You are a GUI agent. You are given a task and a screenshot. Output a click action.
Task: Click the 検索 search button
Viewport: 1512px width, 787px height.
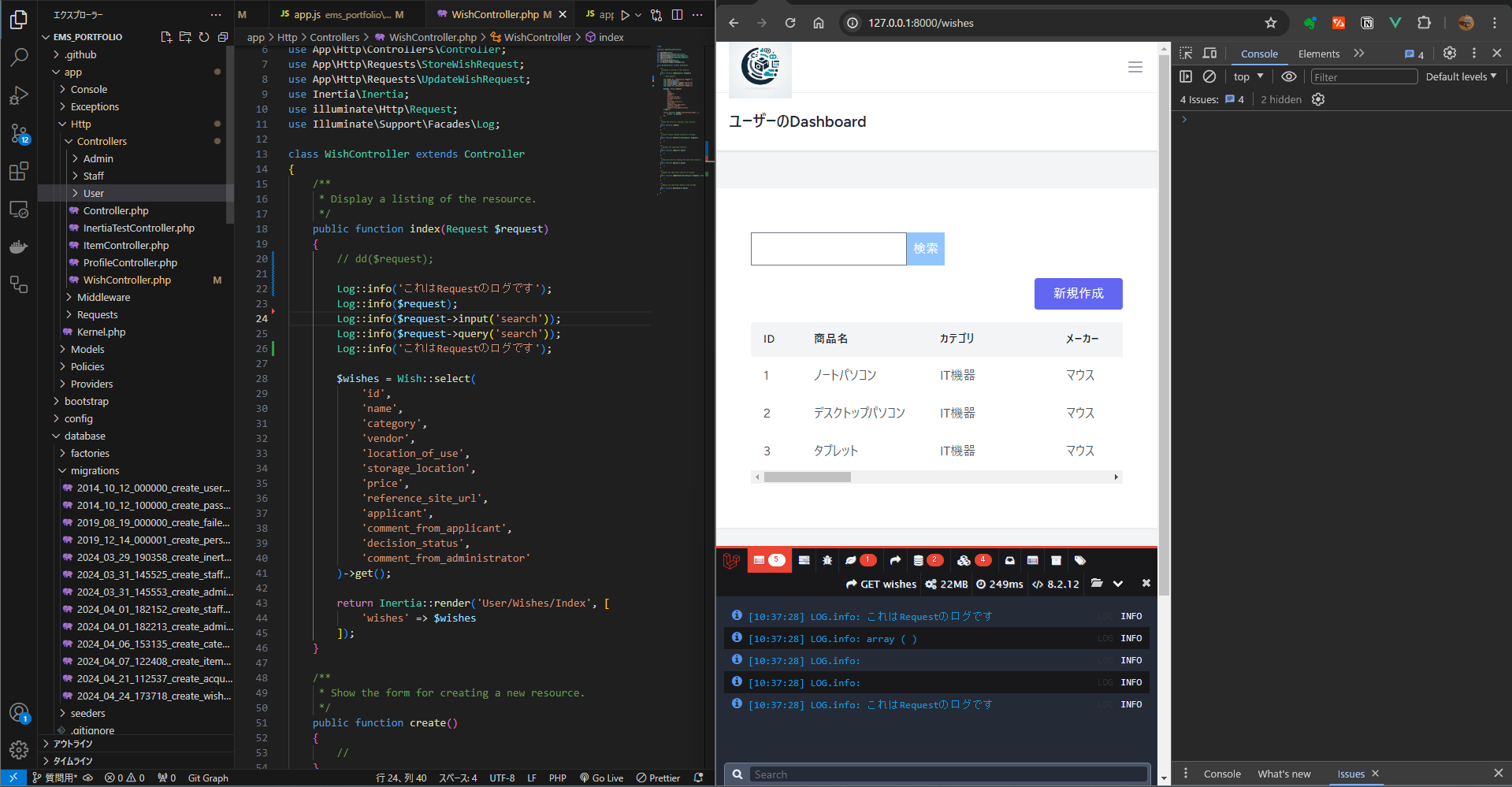coord(925,249)
